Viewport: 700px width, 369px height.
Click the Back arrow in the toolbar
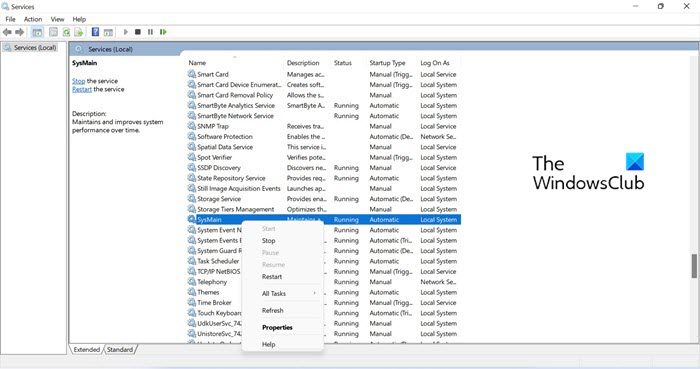tap(7, 32)
